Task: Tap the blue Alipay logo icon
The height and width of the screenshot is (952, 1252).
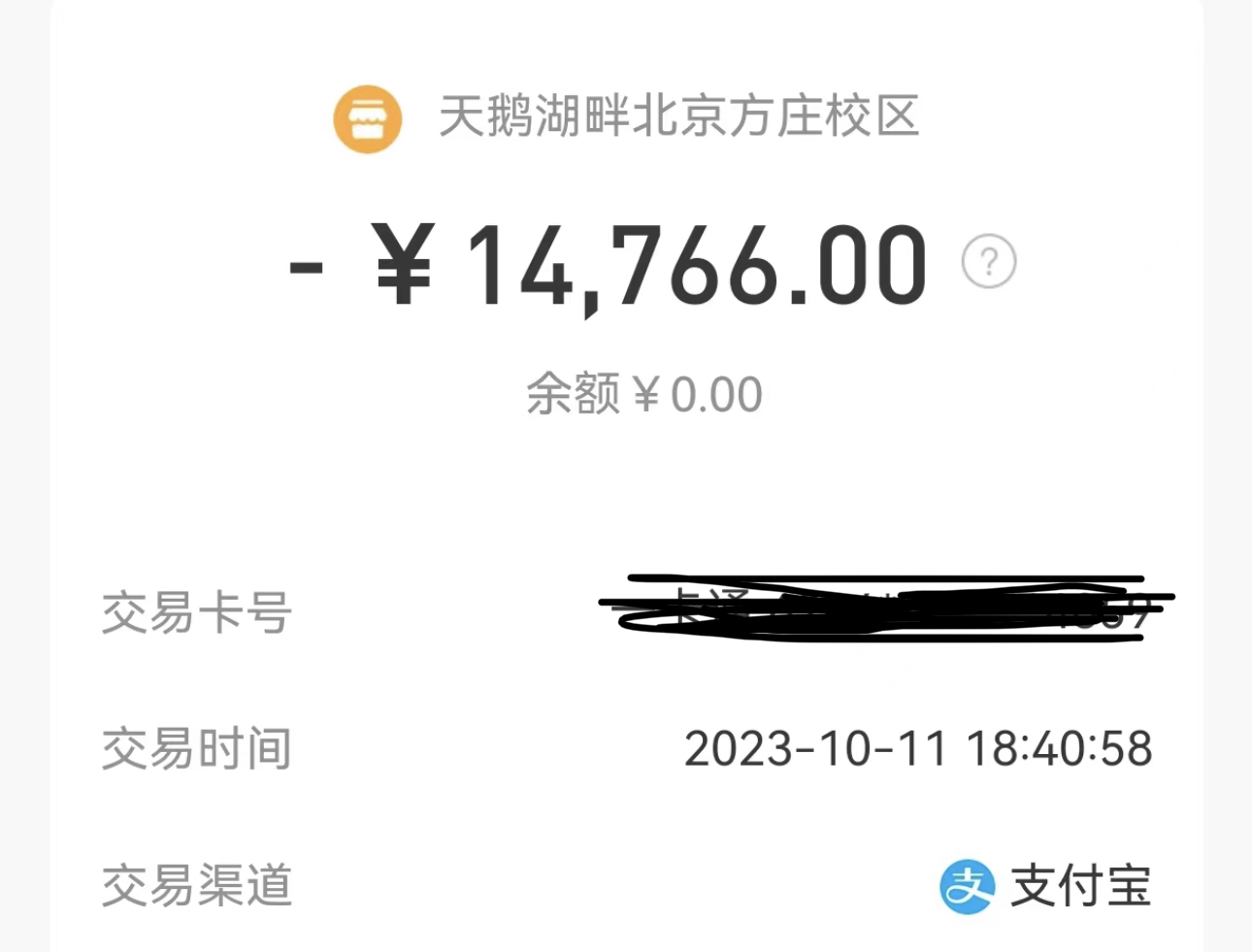Action: coord(967,887)
